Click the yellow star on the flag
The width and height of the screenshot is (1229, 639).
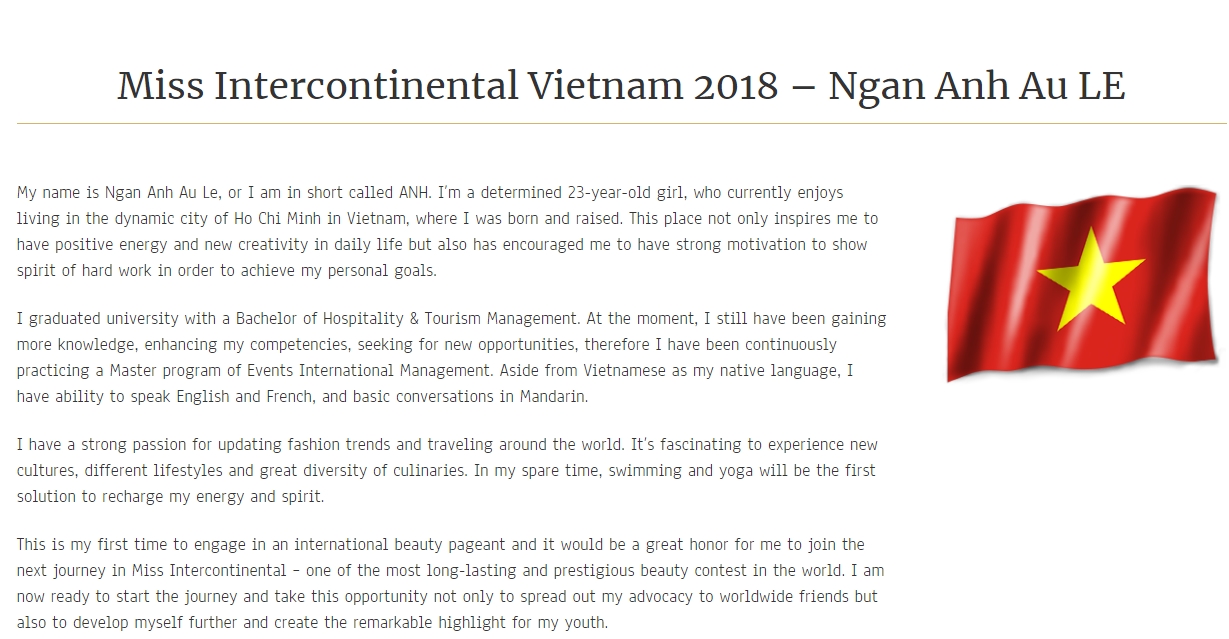point(1089,276)
